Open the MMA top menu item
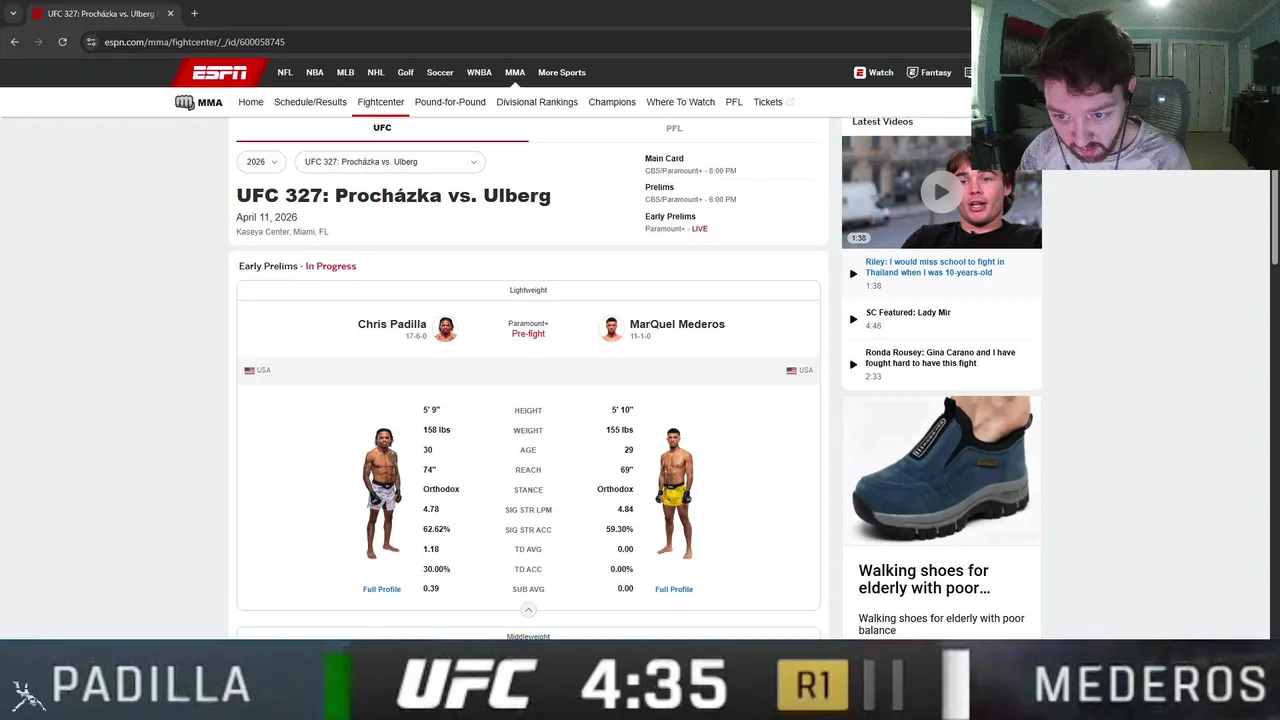The height and width of the screenshot is (720, 1280). 515,73
